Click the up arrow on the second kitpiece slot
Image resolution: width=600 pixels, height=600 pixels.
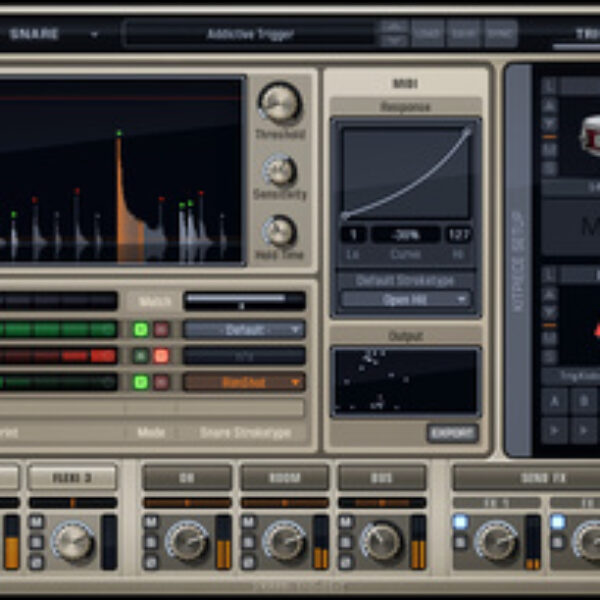click(x=549, y=294)
